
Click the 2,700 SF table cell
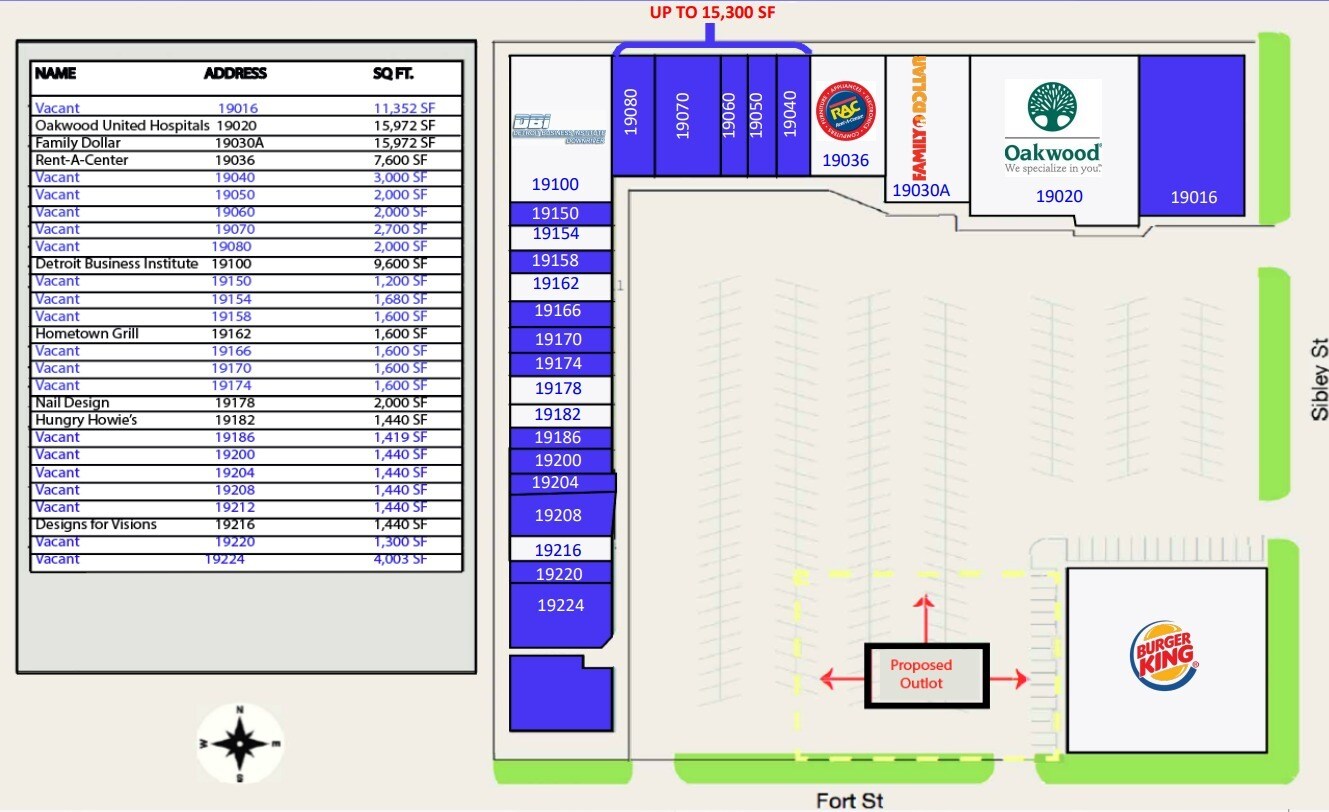coord(400,229)
